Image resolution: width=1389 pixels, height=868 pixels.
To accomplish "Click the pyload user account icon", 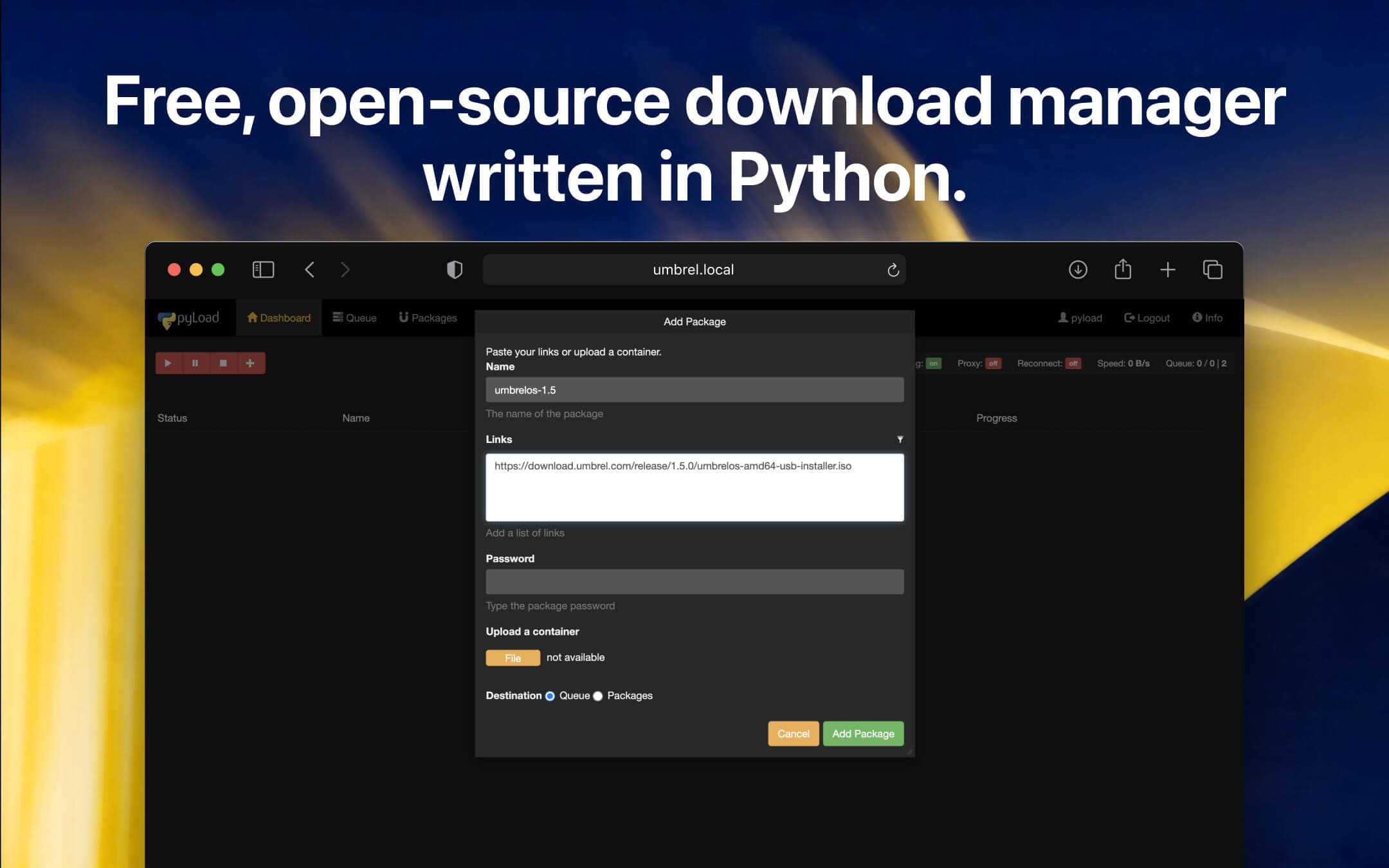I will click(x=1062, y=317).
